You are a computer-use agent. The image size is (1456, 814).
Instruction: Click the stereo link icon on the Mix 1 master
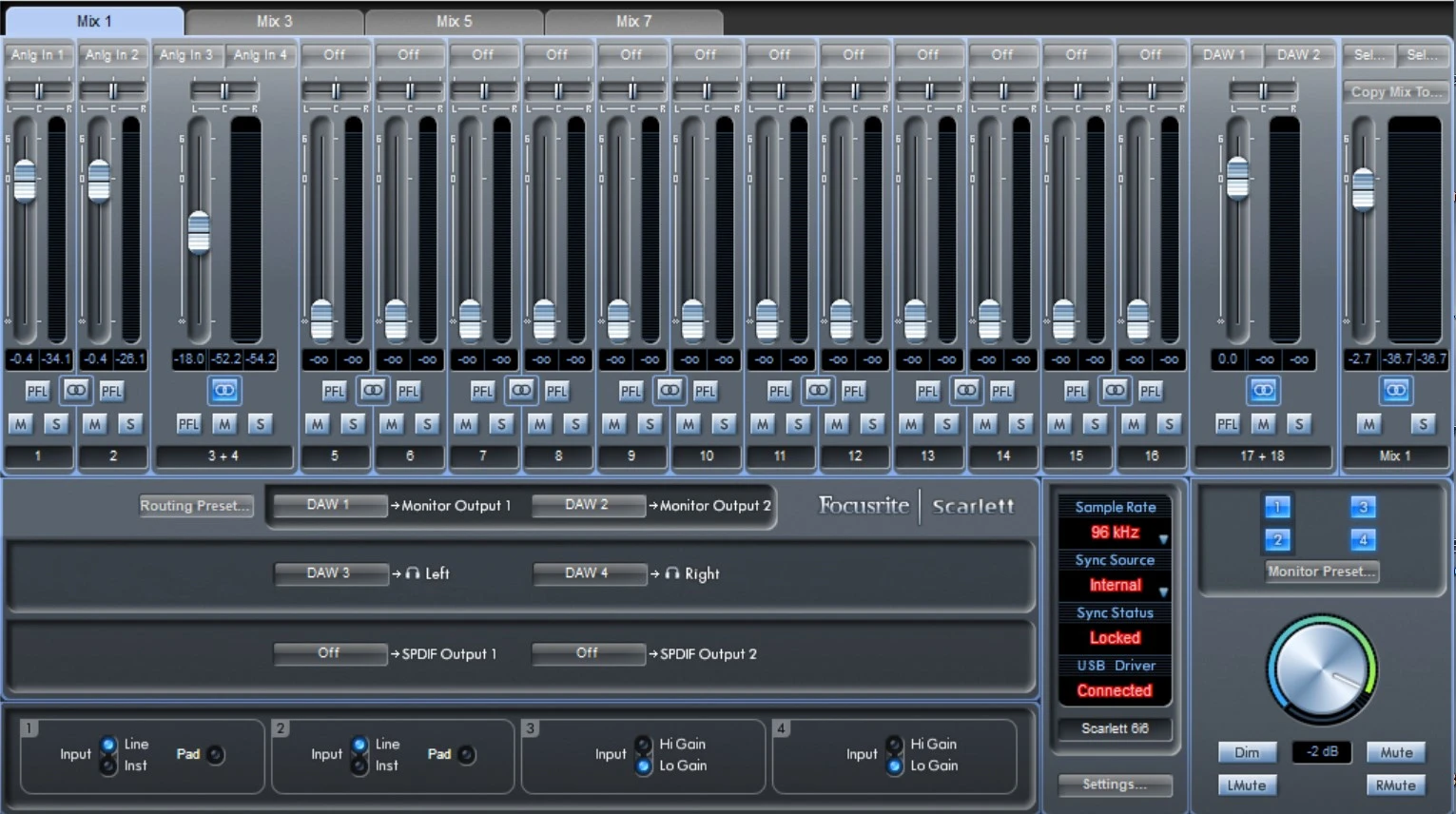point(1395,390)
